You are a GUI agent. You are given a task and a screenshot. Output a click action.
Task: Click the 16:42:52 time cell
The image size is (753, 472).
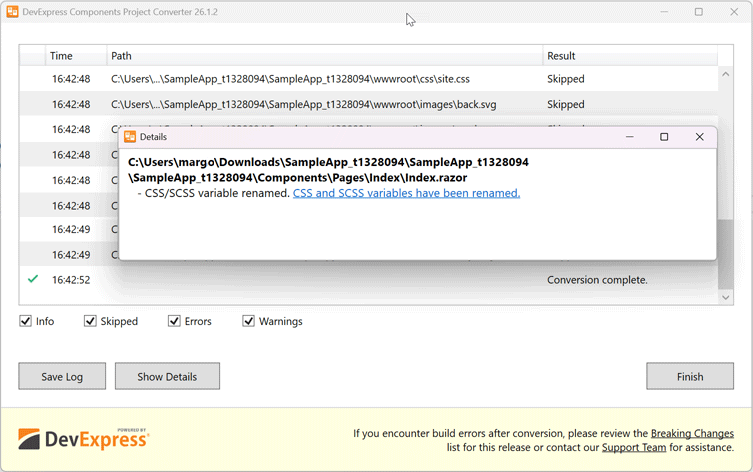coord(71,280)
